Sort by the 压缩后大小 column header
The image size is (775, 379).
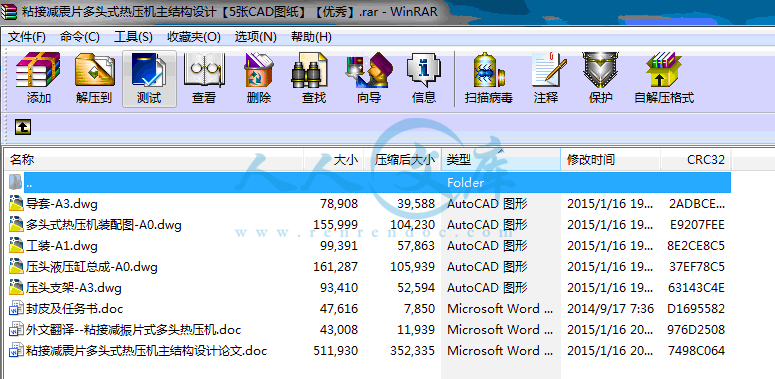click(402, 160)
